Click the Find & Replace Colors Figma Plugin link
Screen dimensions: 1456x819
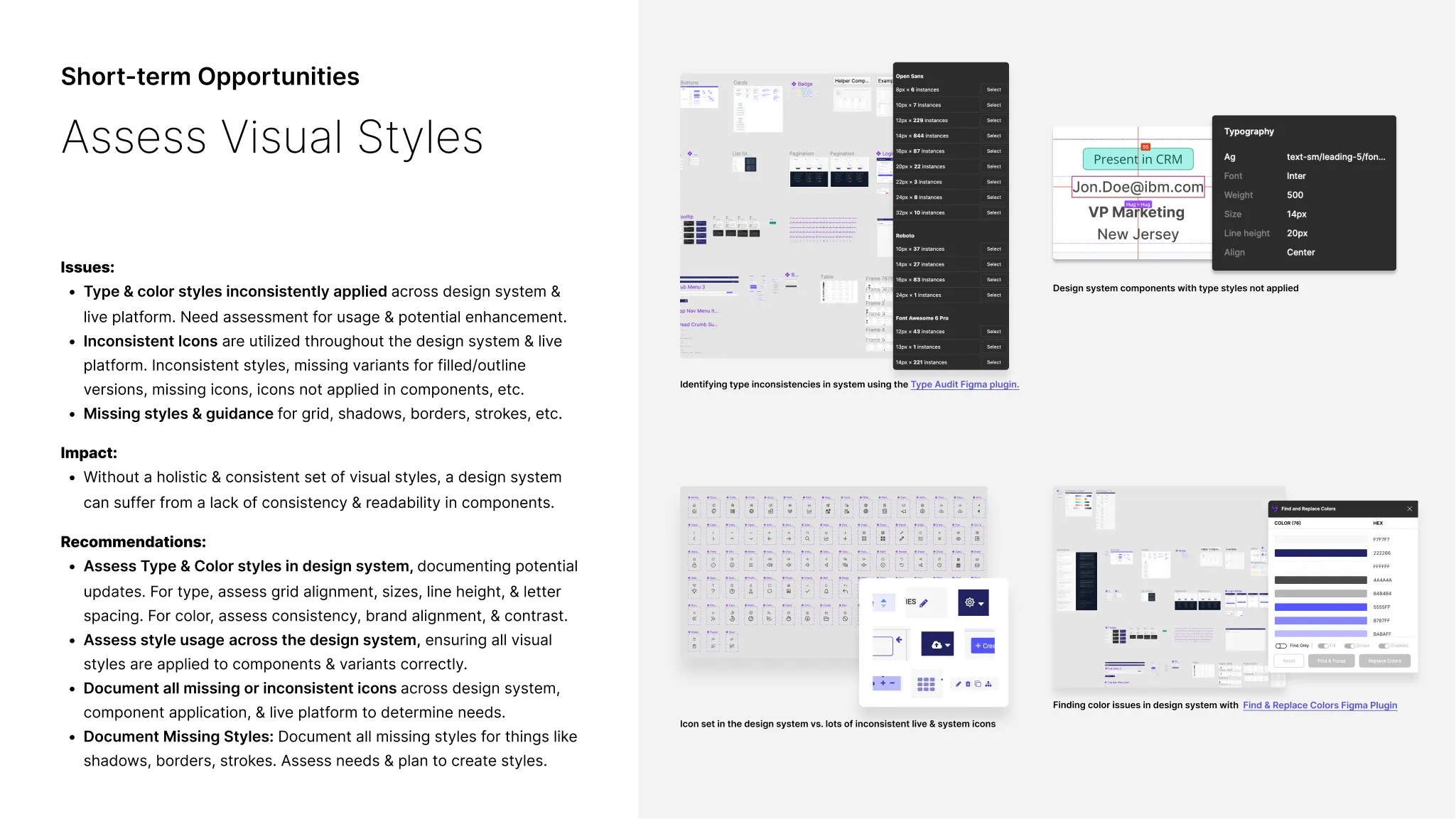pyautogui.click(x=1320, y=705)
